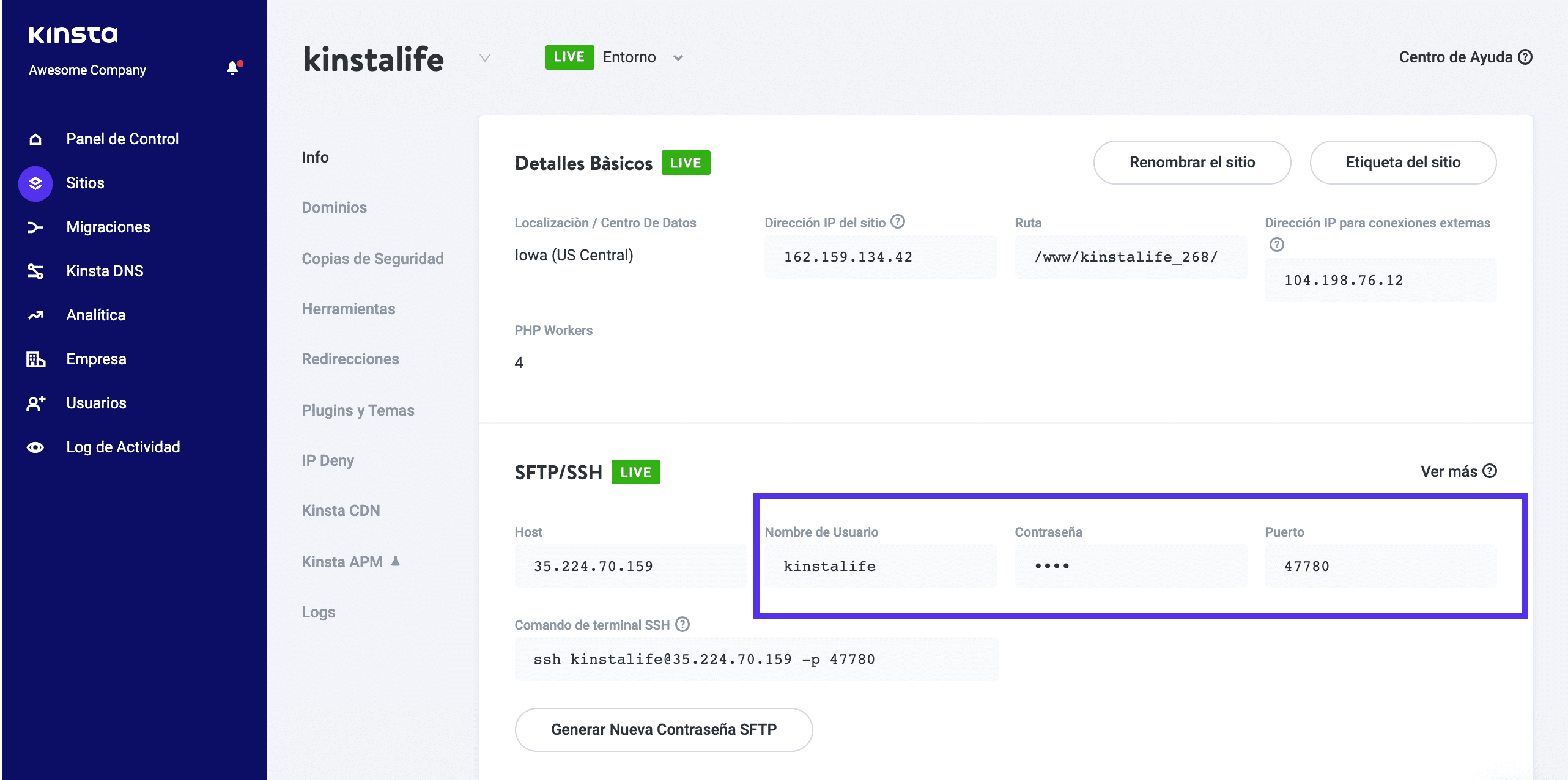Switch to Copias de Seguridad section

point(372,259)
